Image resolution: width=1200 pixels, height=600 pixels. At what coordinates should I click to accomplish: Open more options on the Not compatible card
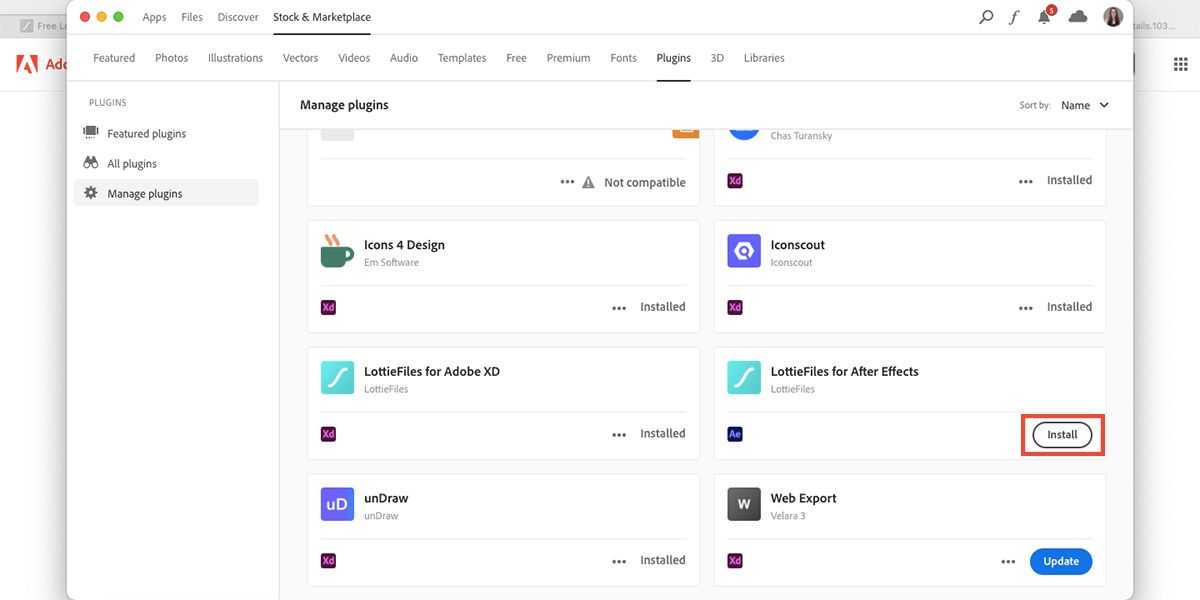[567, 182]
